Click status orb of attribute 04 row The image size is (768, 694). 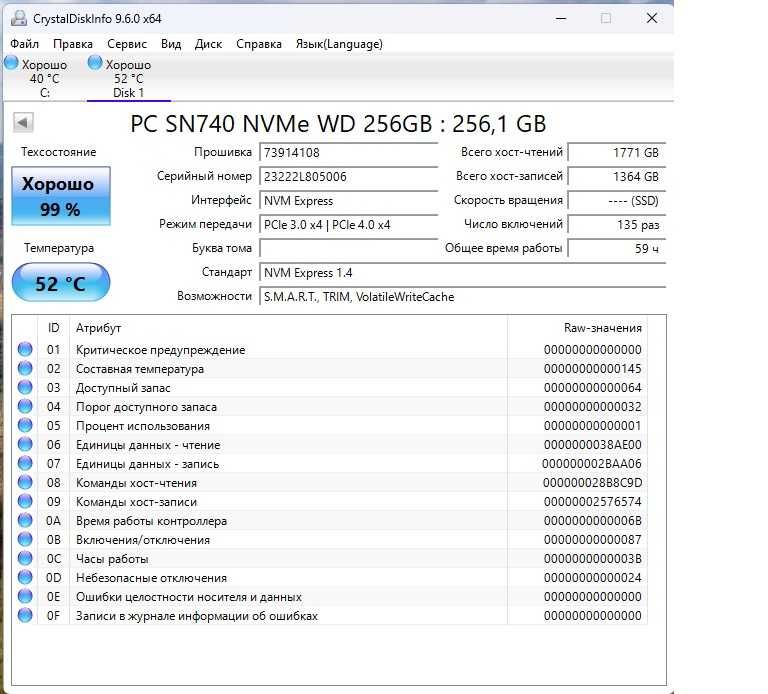pyautogui.click(x=25, y=406)
